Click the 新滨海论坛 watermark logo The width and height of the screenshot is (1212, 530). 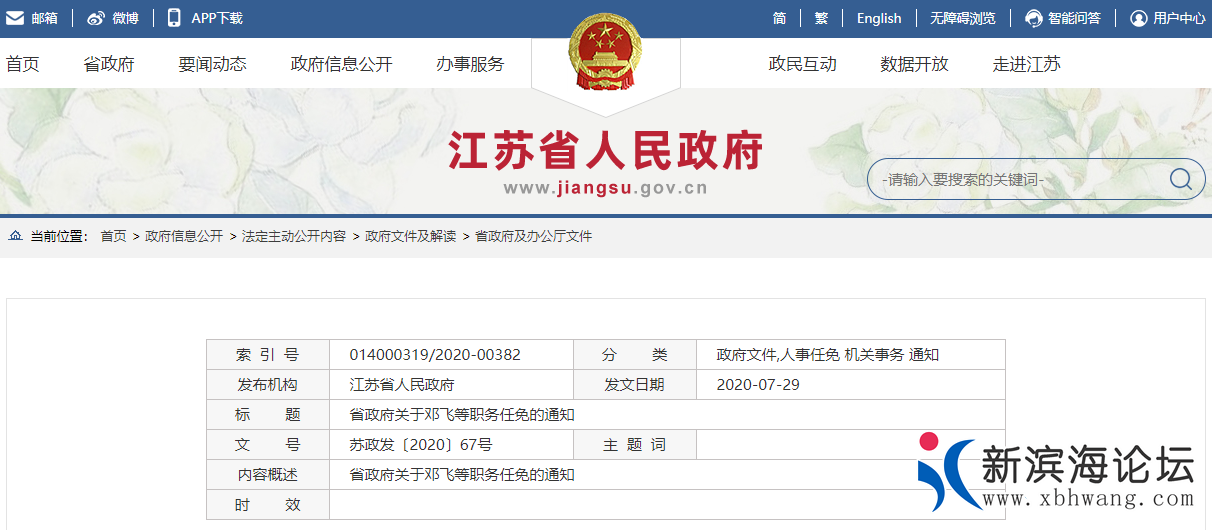pyautogui.click(x=1060, y=474)
